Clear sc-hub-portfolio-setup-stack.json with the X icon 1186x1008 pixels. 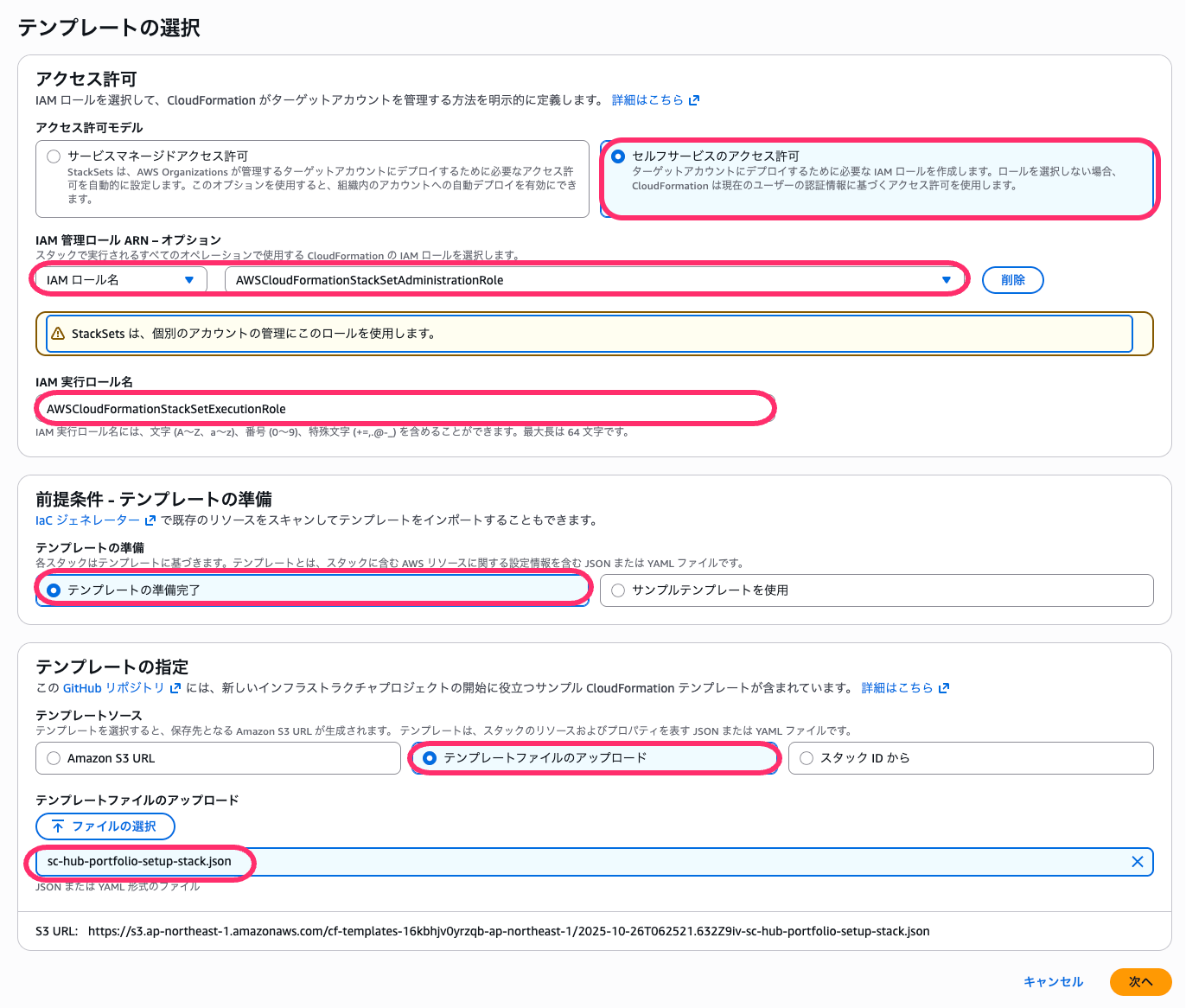click(x=1138, y=861)
